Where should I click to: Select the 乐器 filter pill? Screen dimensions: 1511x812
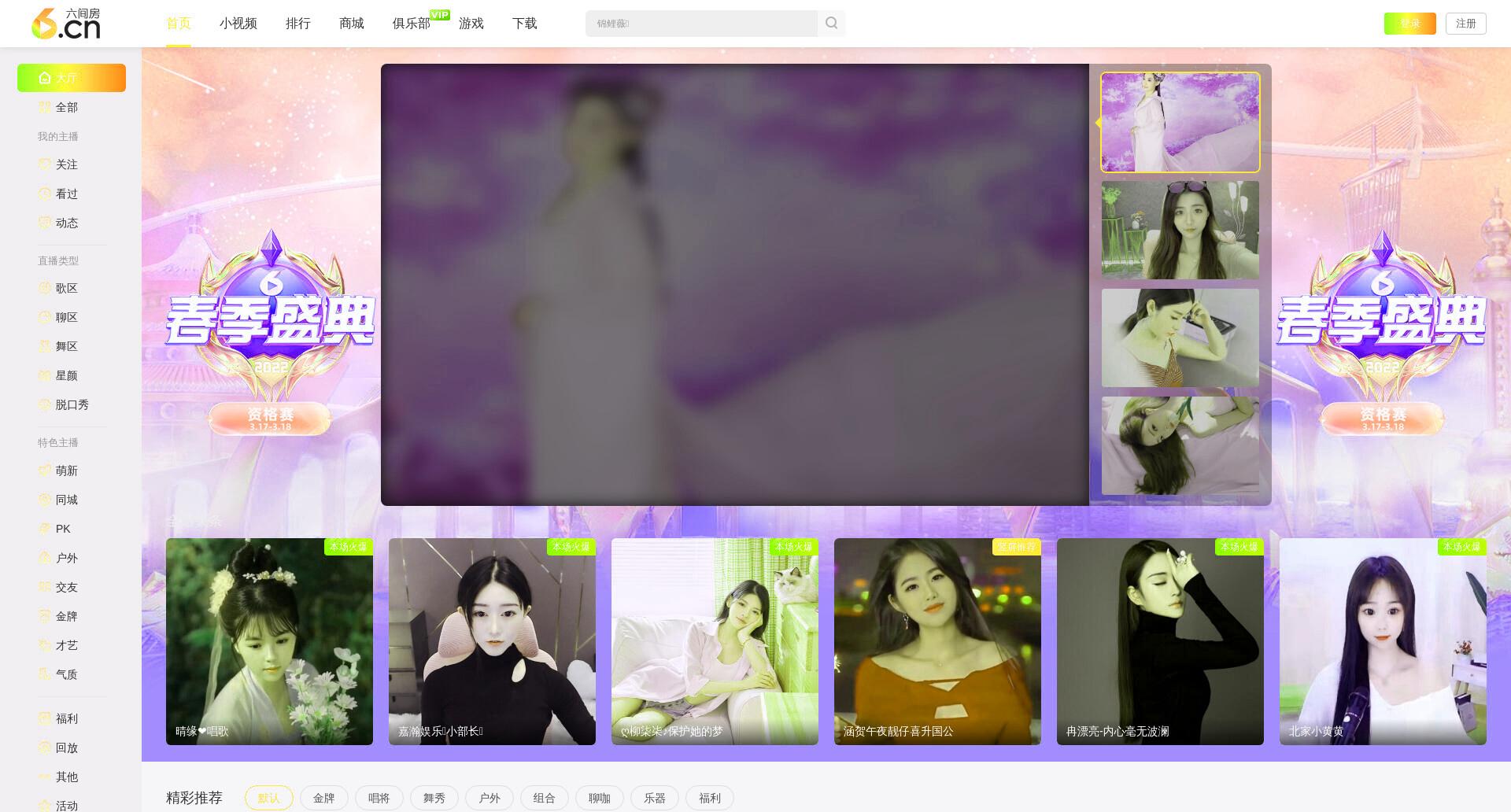[655, 798]
